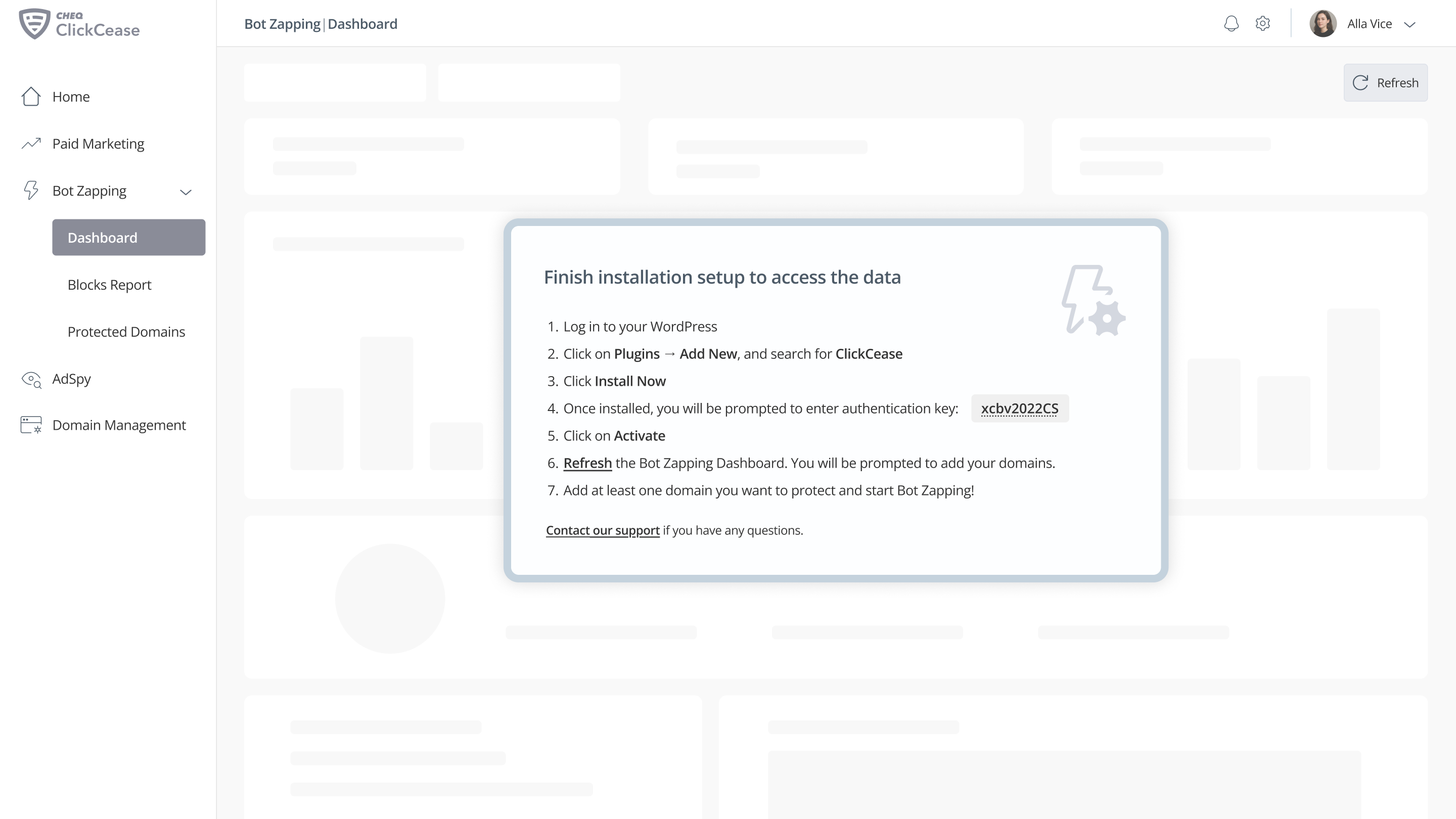Viewport: 1456px width, 819px height.
Task: Open notifications bell icon
Action: [1231, 24]
